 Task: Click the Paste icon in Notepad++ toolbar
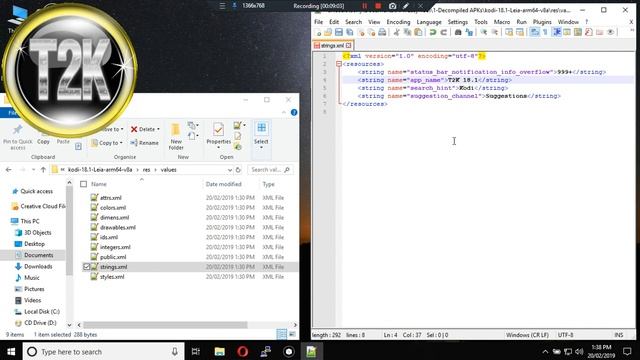pyautogui.click(x=418, y=33)
